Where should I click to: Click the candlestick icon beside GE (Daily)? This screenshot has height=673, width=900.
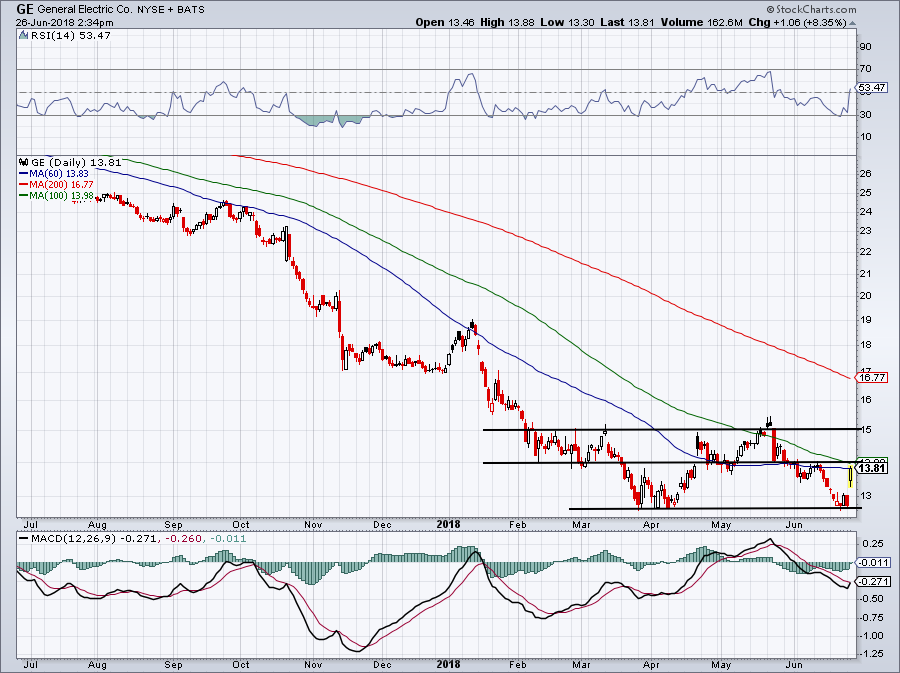pos(24,162)
